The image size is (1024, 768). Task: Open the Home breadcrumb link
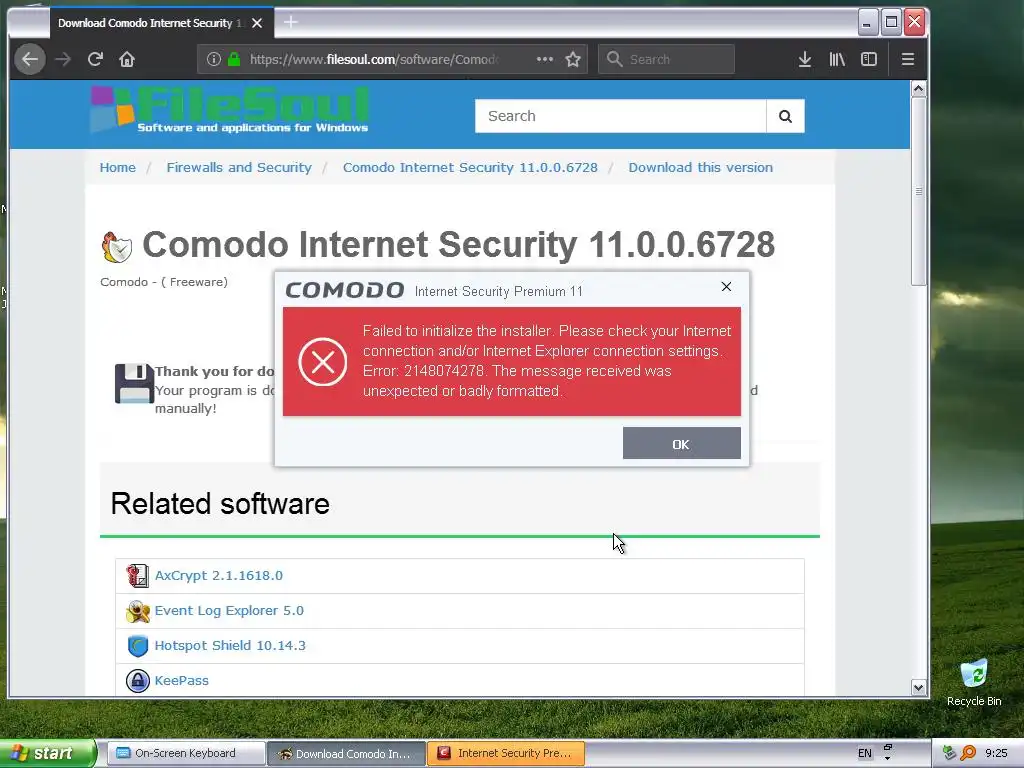(118, 167)
